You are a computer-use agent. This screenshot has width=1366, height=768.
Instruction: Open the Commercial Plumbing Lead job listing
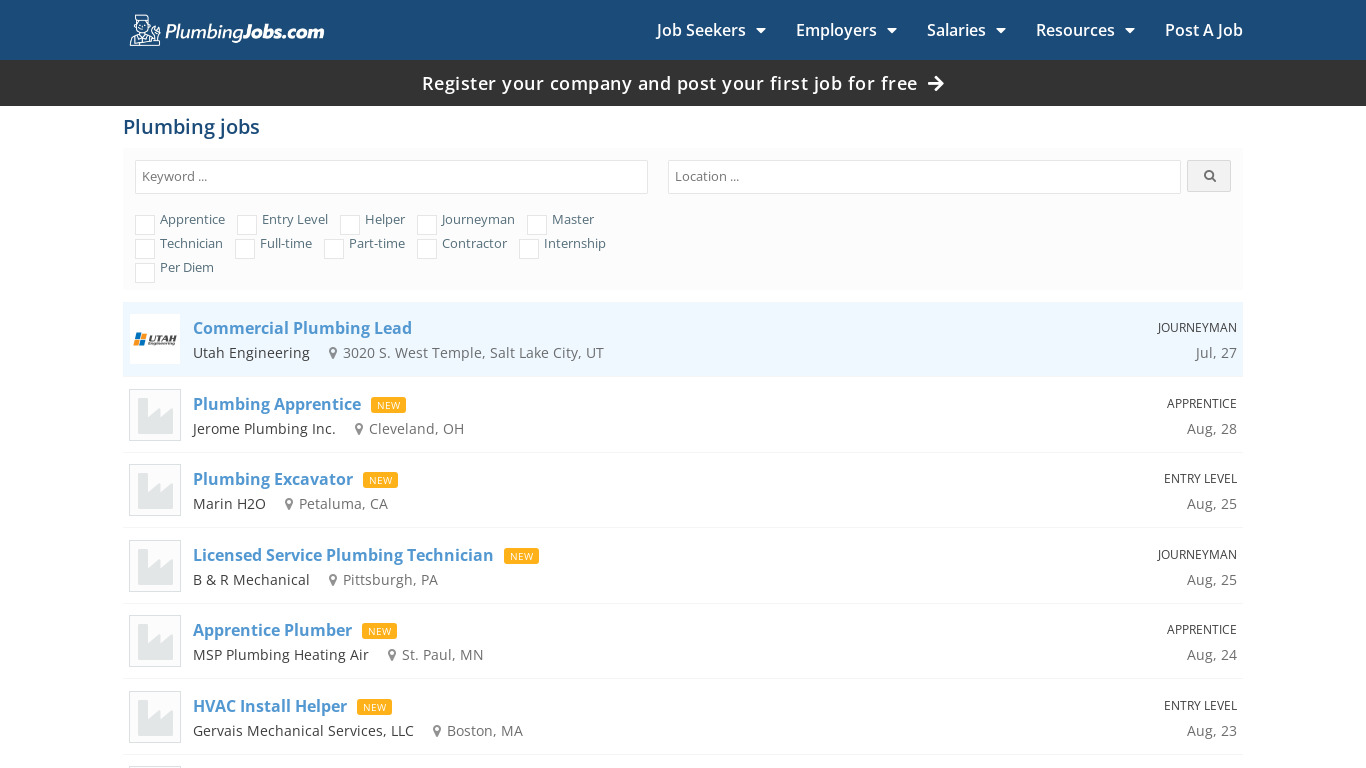[x=302, y=328]
